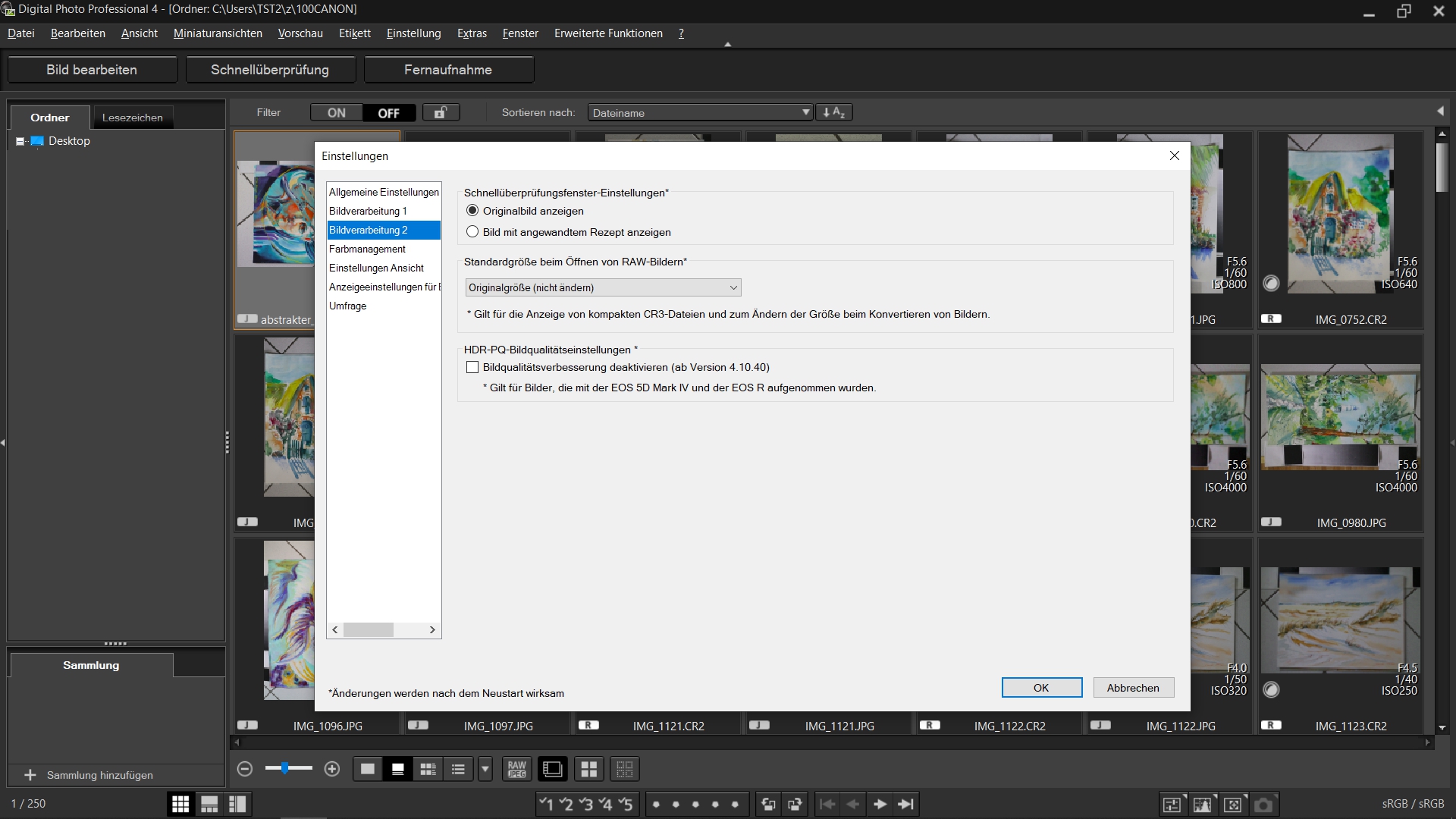The image size is (1456, 819).
Task: Click Bild bearbeiten button
Action: point(92,70)
